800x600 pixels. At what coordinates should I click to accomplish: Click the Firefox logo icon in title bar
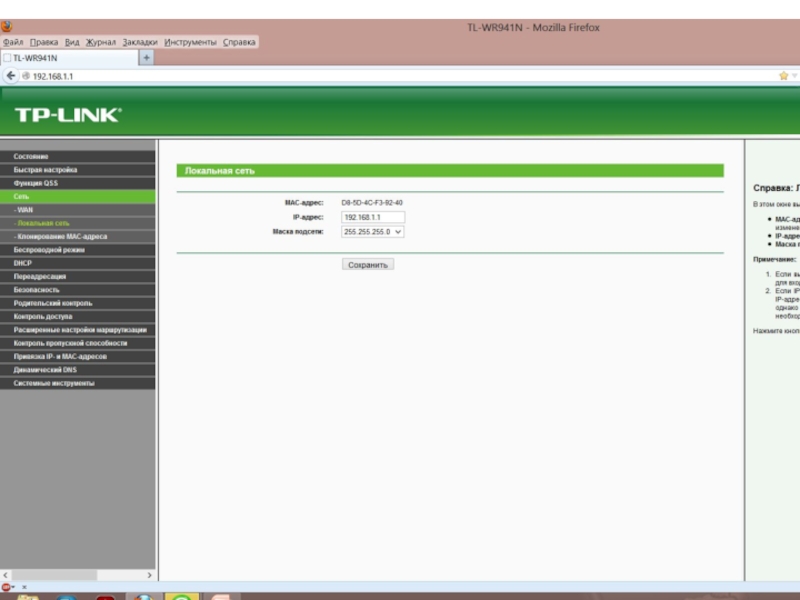click(x=7, y=27)
